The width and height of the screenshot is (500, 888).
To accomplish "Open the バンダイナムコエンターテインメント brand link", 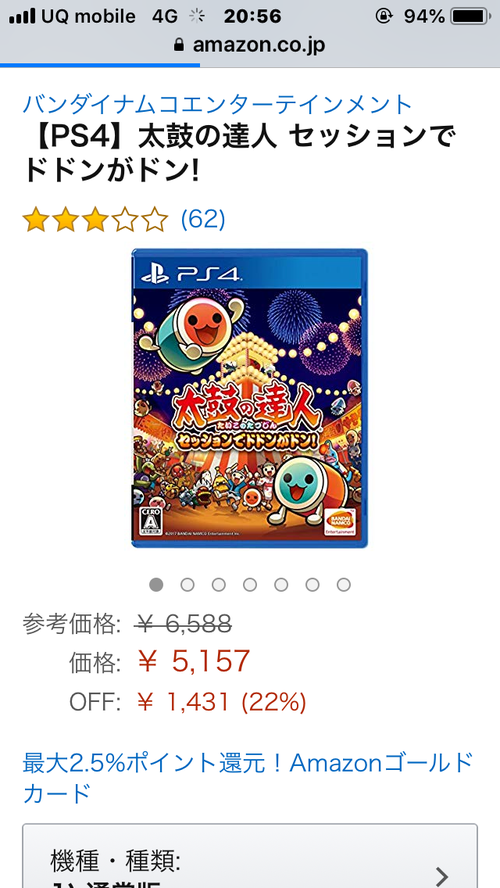I will (x=217, y=104).
